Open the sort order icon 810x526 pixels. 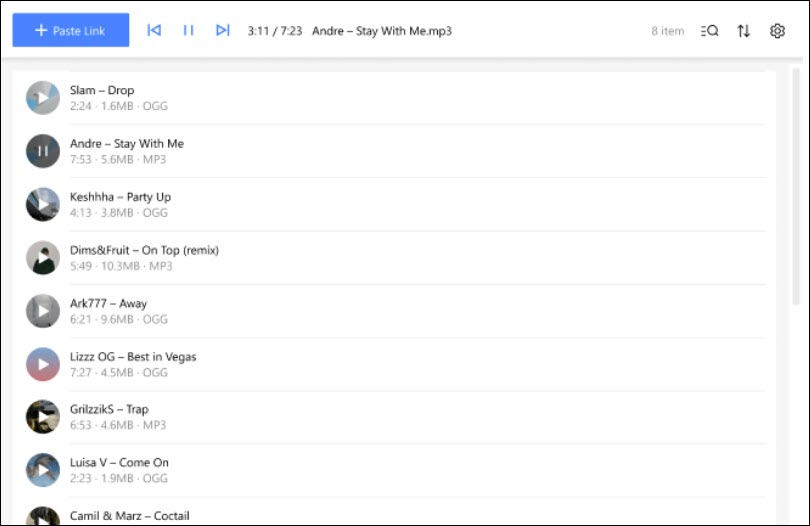743,31
